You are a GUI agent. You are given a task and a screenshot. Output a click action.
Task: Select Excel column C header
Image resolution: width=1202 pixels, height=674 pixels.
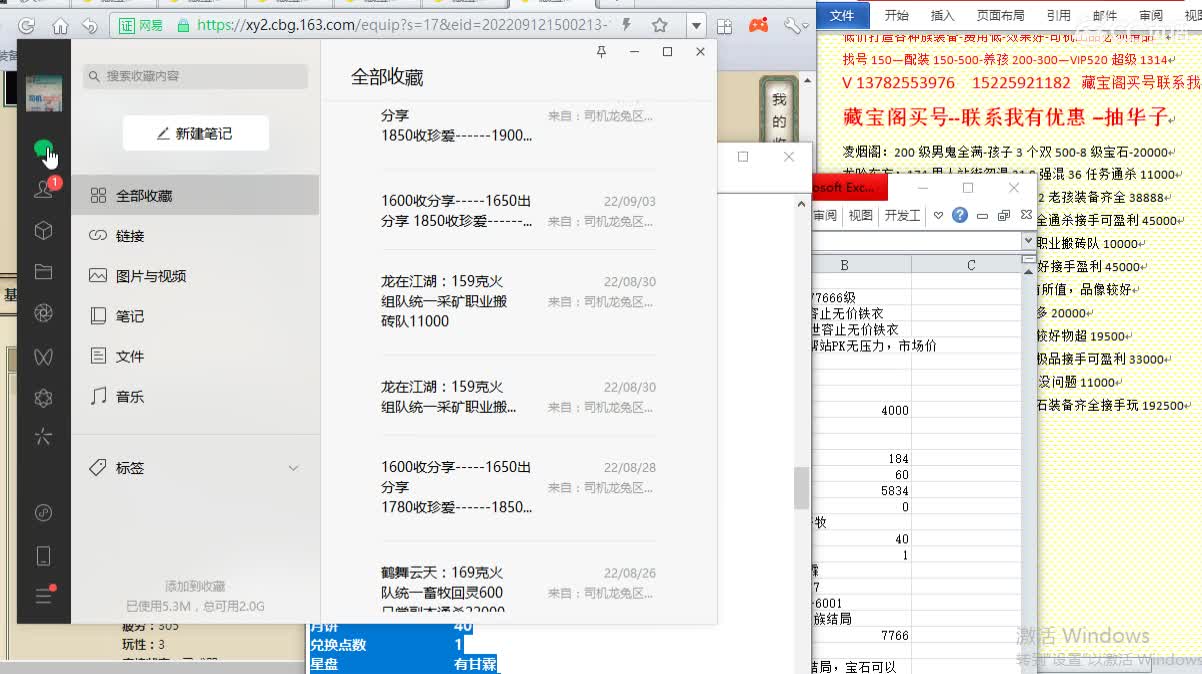click(x=971, y=265)
